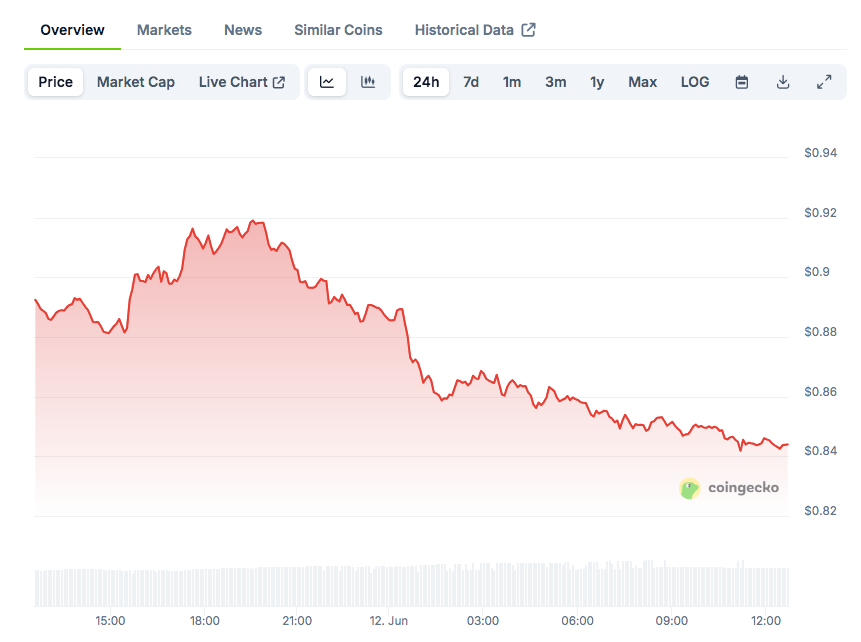Viewport: 861px width, 642px height.
Task: Select the 7d time range
Action: click(x=471, y=82)
